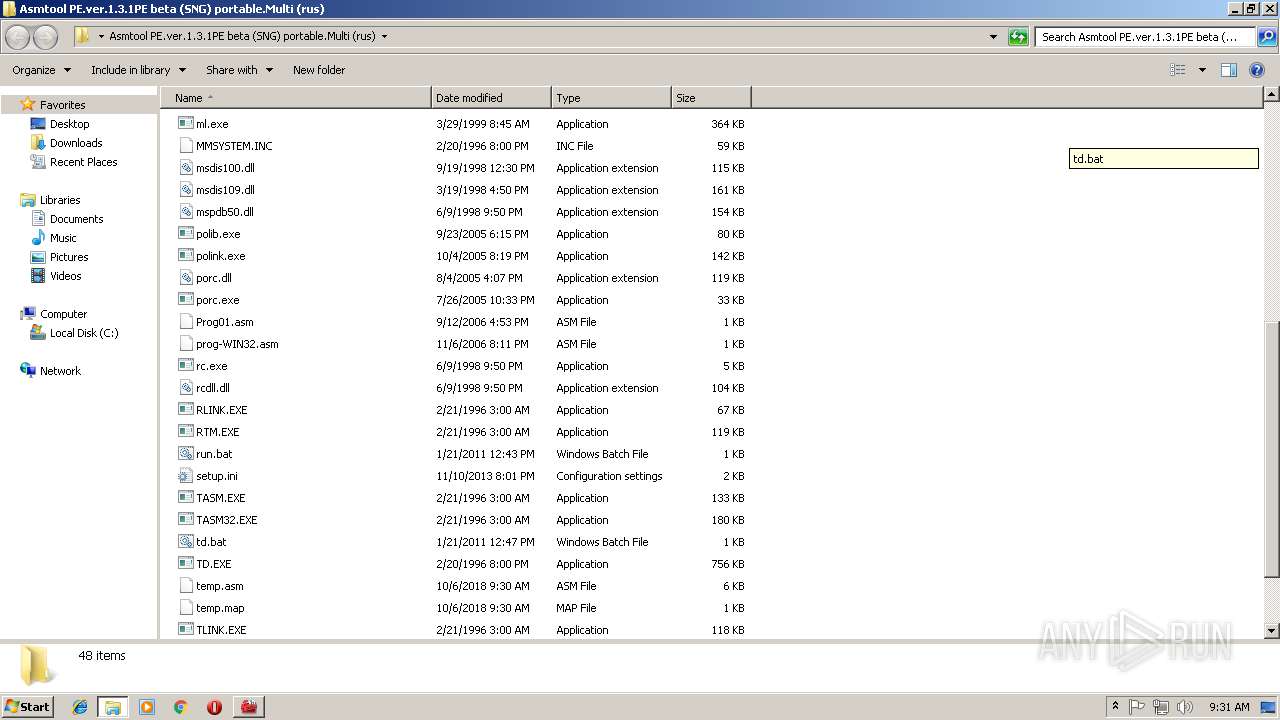This screenshot has height=720, width=1280.
Task: Select the td.bat file icon
Action: 185,541
